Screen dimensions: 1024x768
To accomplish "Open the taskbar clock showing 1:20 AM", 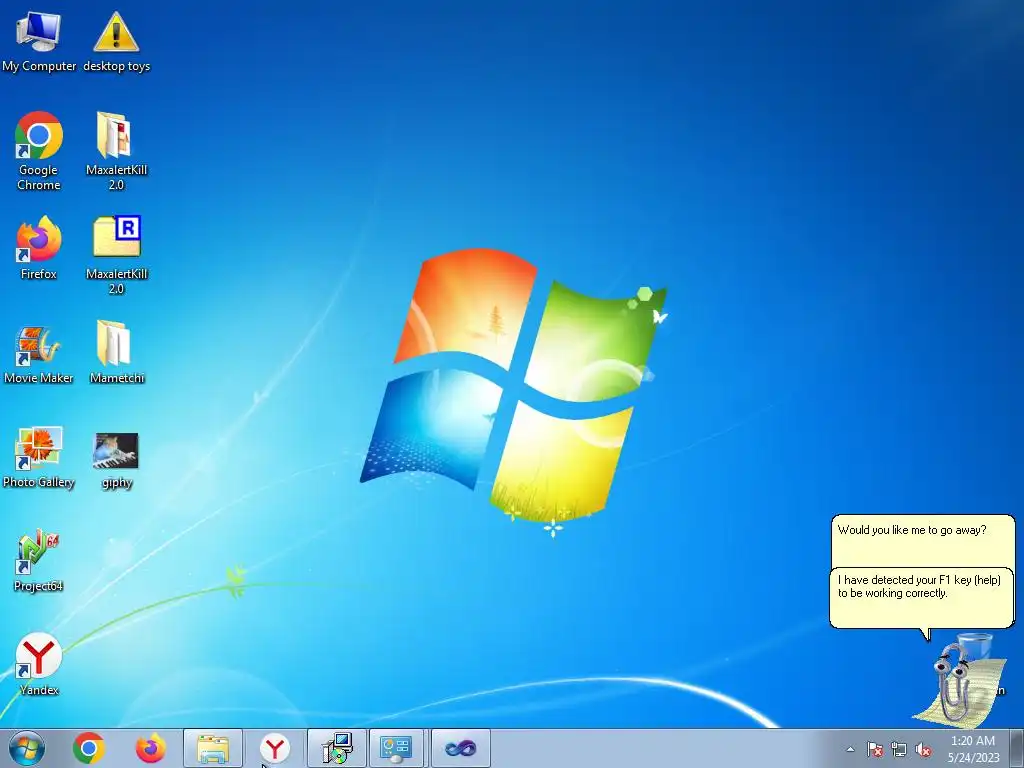I will 973,748.
